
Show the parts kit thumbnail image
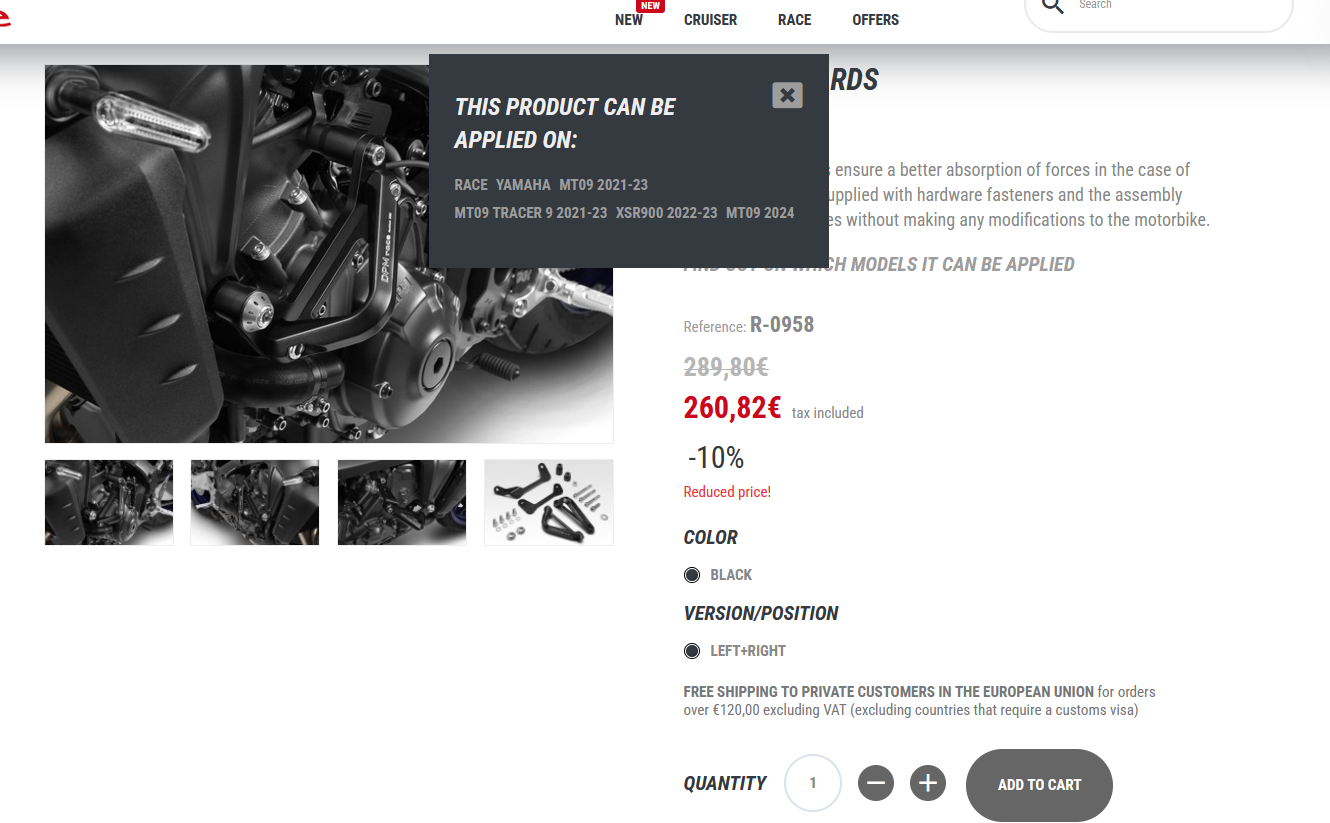click(549, 502)
